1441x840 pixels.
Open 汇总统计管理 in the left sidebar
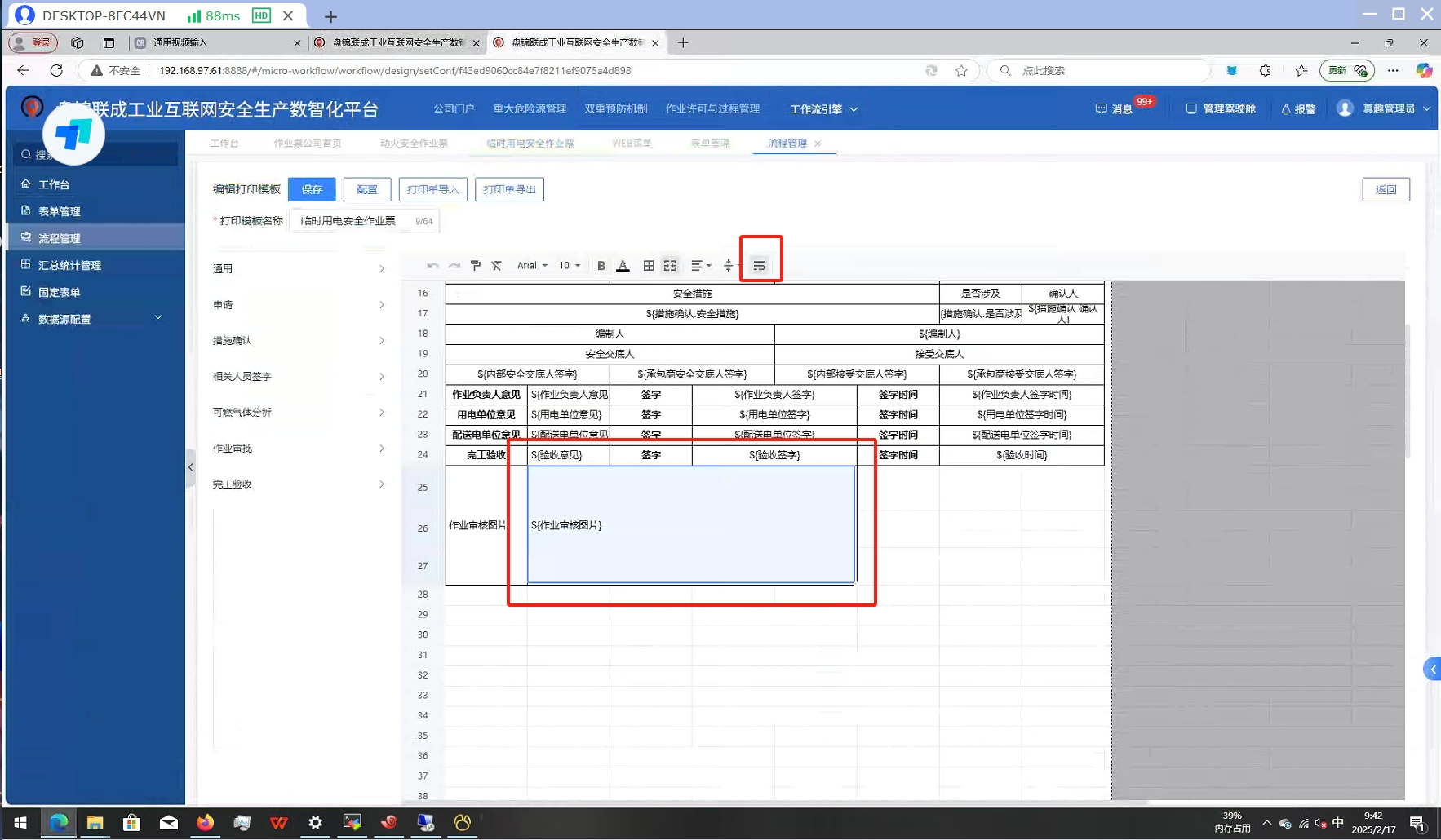[x=95, y=265]
